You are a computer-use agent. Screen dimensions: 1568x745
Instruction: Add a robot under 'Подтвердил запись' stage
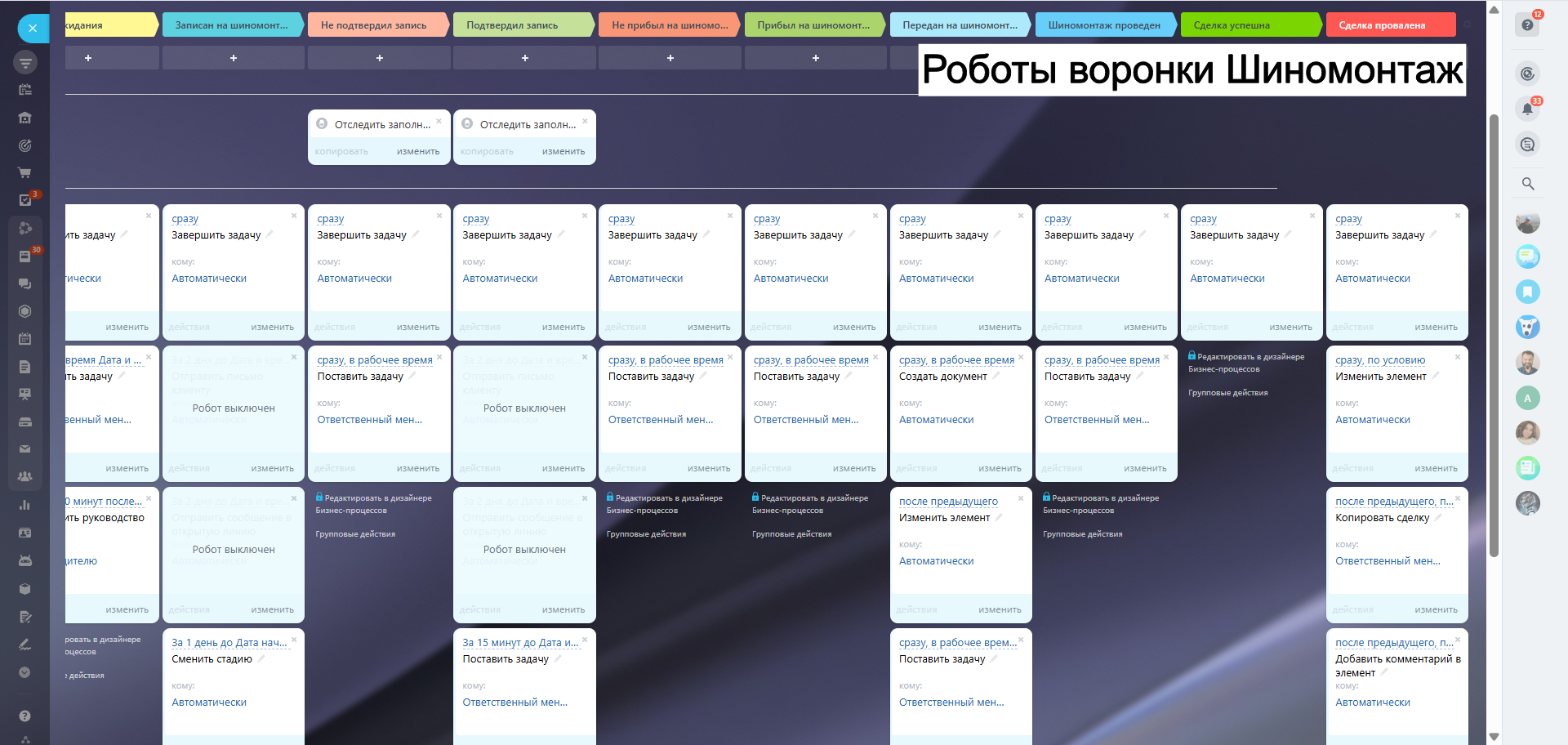point(524,58)
